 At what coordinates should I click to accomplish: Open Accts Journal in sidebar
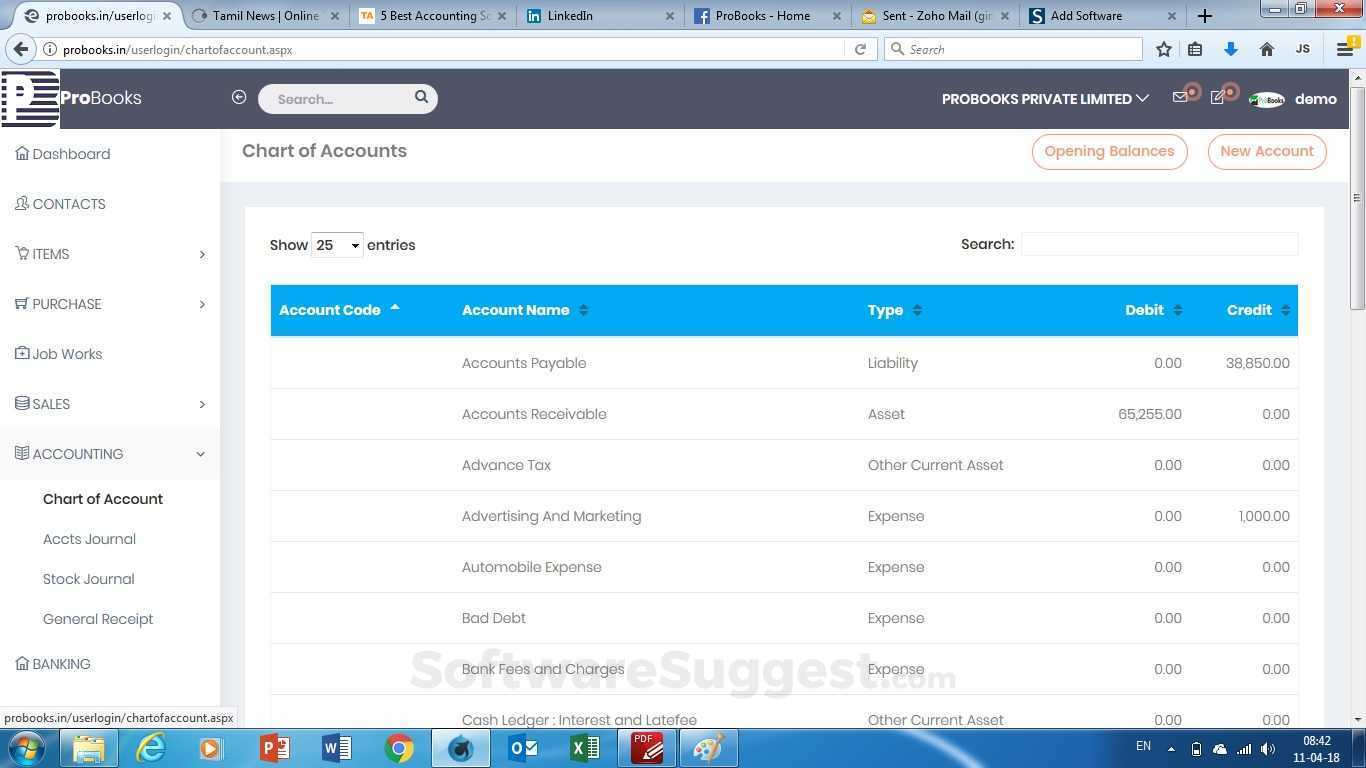point(89,539)
